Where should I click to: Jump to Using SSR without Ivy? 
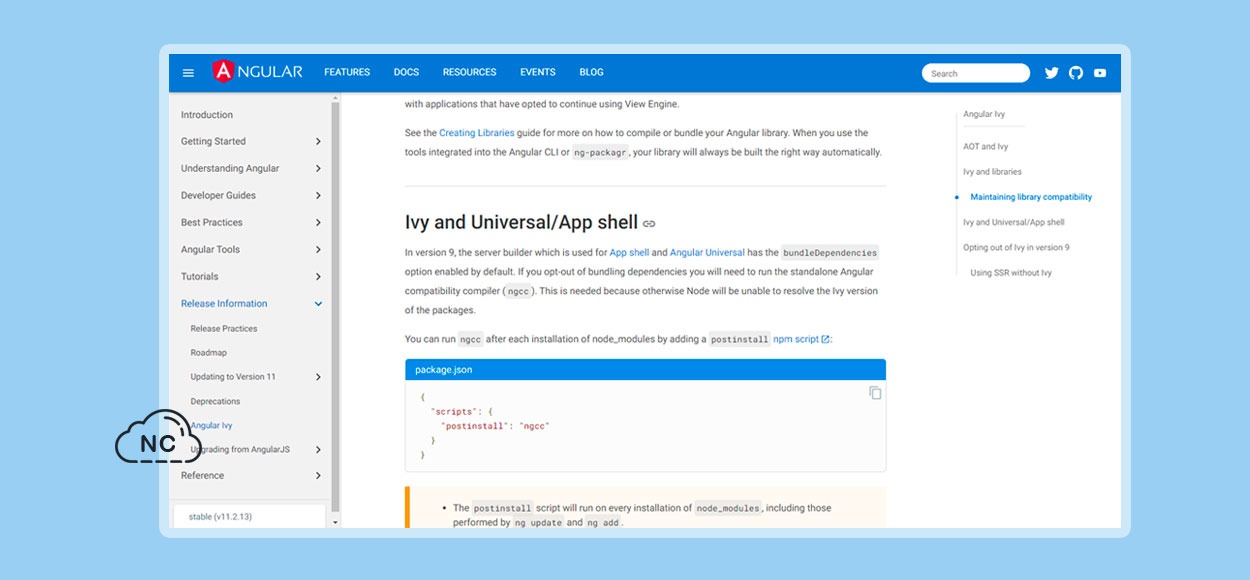[1011, 273]
